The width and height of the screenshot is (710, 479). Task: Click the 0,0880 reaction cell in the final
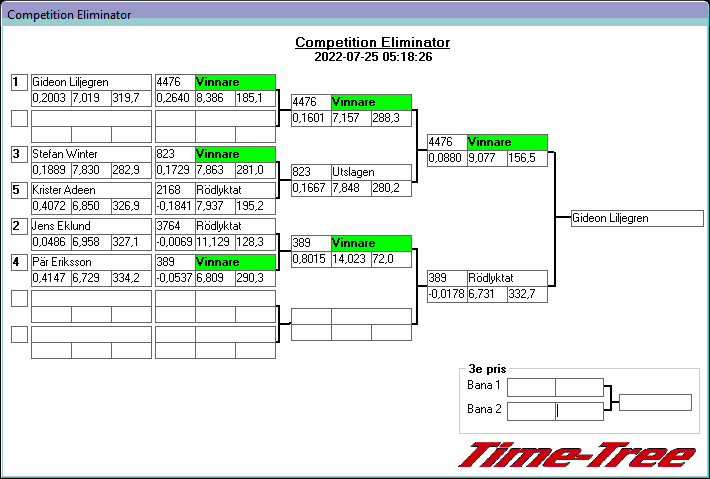[447, 158]
